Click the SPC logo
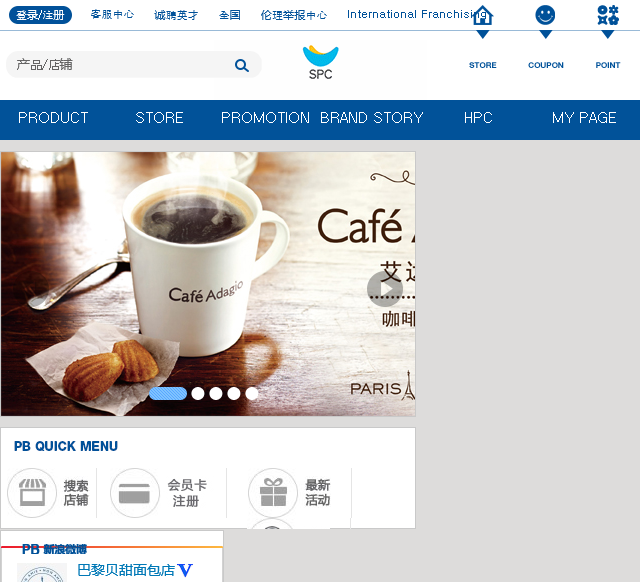This screenshot has height=582, width=640. (x=320, y=62)
